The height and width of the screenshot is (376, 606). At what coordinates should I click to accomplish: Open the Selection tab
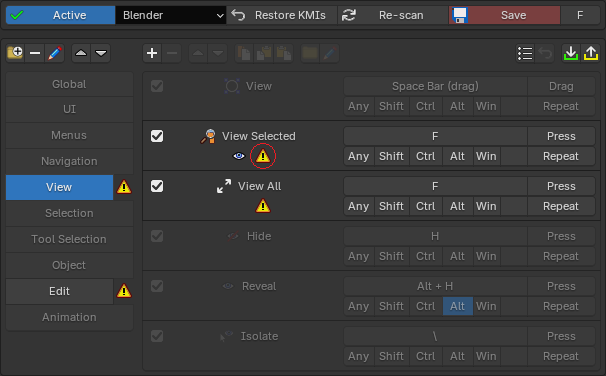[x=69, y=213]
